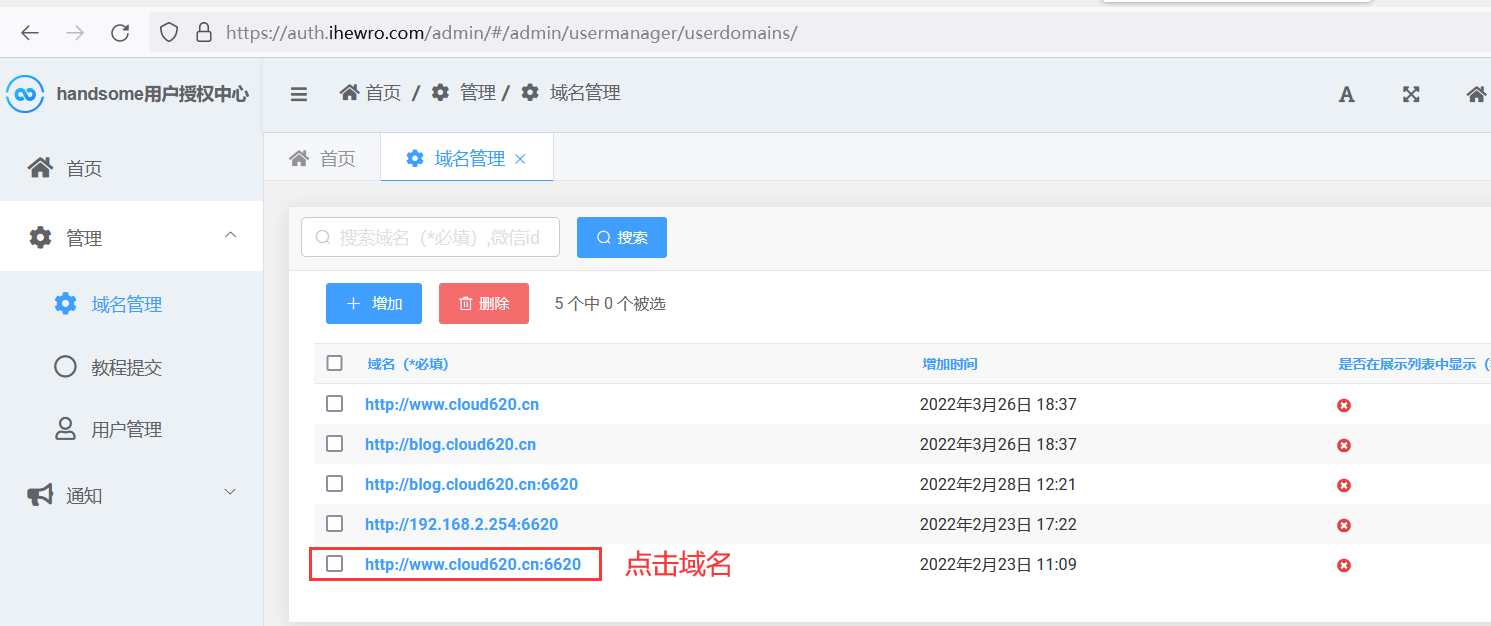The image size is (1491, 626).
Task: Open font size settings (A icon)
Action: tap(1347, 94)
